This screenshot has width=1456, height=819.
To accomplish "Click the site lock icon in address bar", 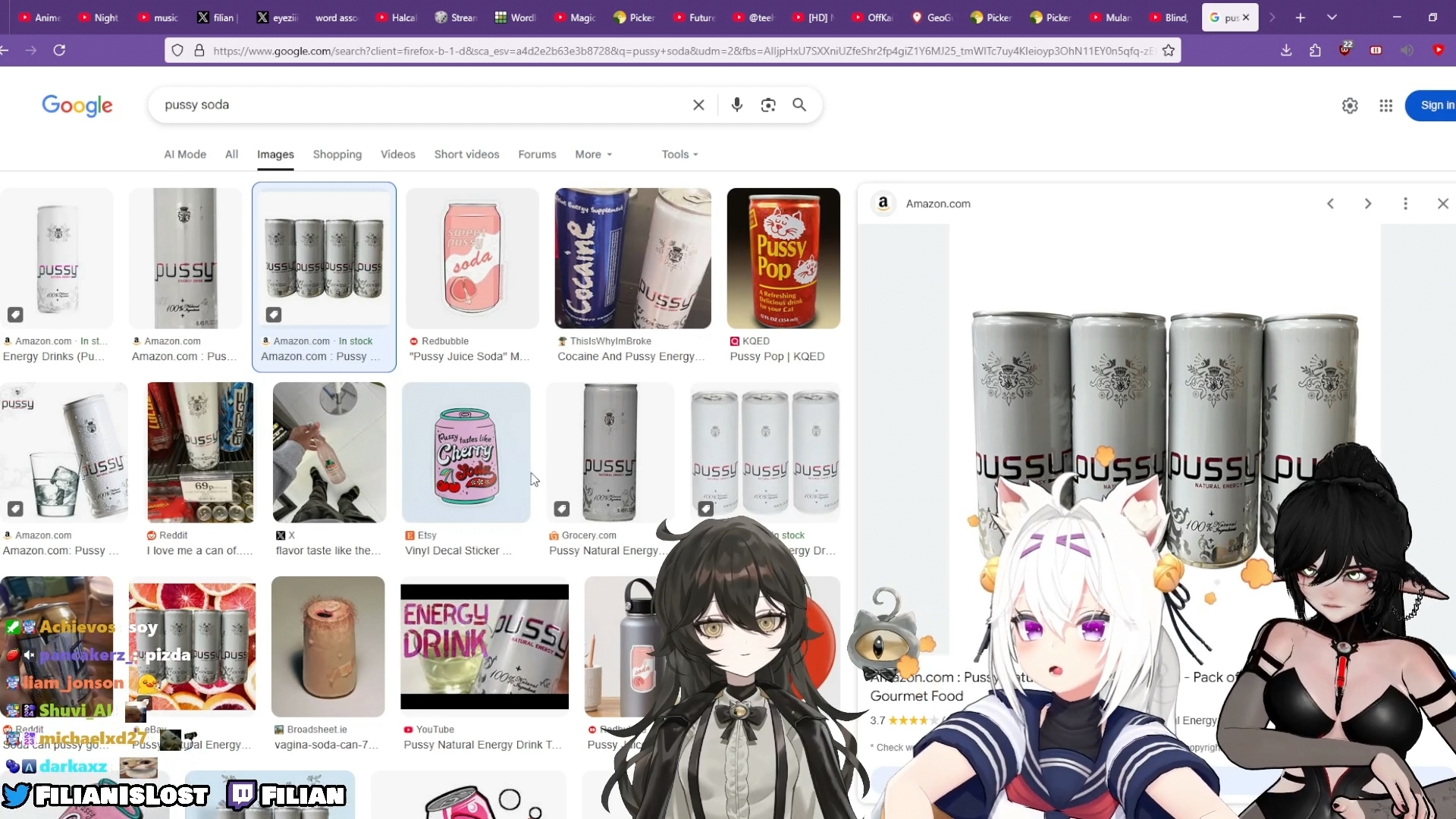I will pos(199,50).
